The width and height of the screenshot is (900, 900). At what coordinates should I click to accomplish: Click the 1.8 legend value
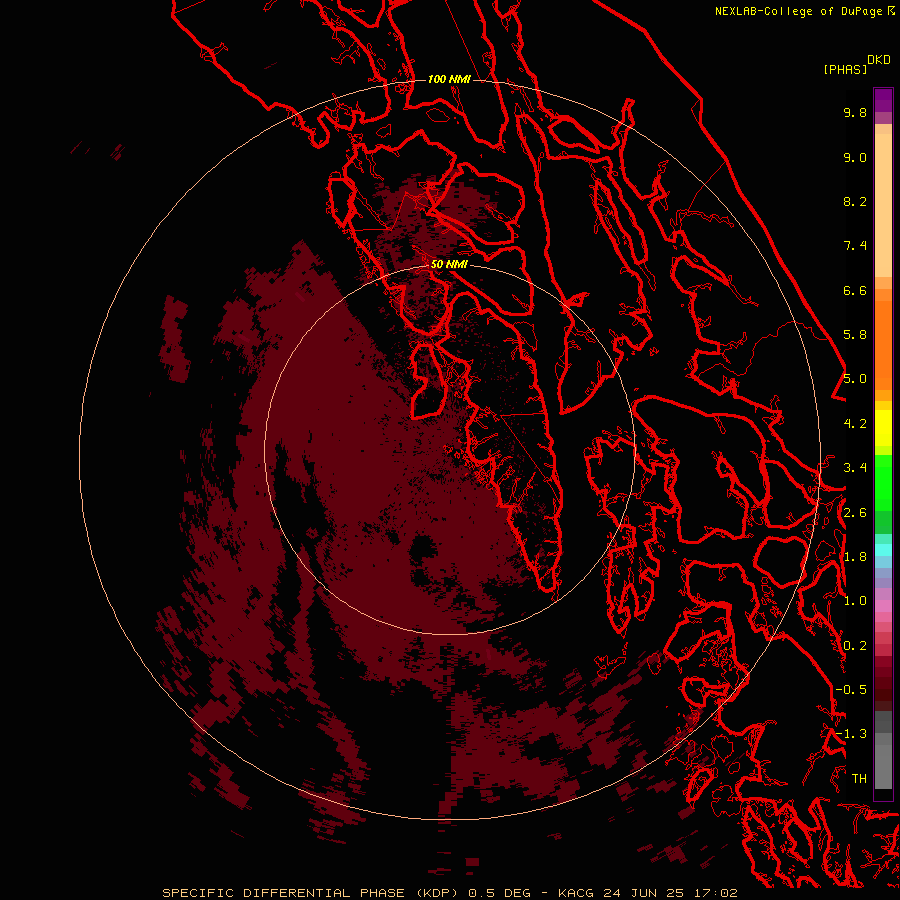point(855,557)
